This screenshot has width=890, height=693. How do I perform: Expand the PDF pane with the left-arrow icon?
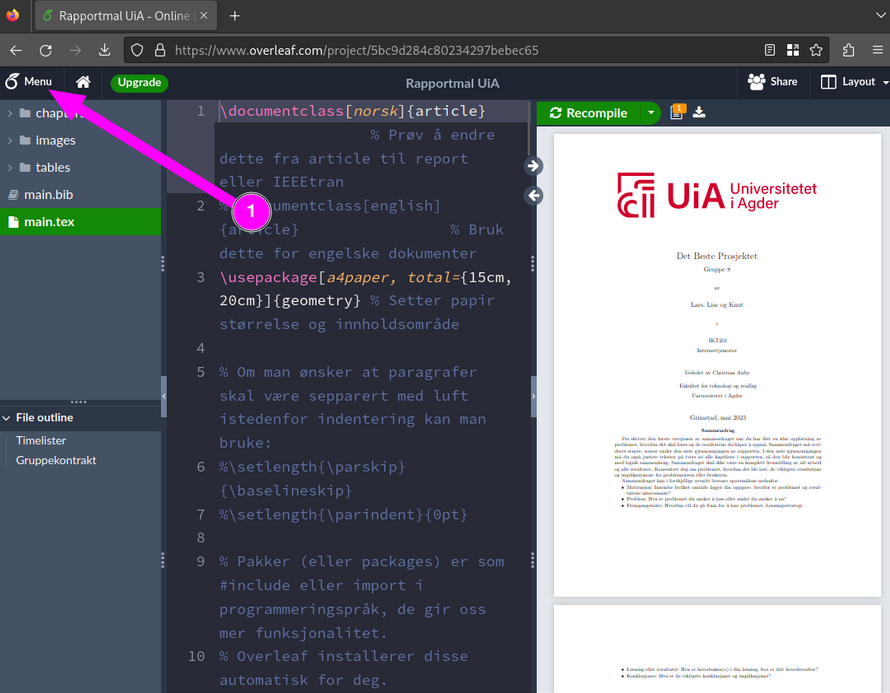coord(533,197)
